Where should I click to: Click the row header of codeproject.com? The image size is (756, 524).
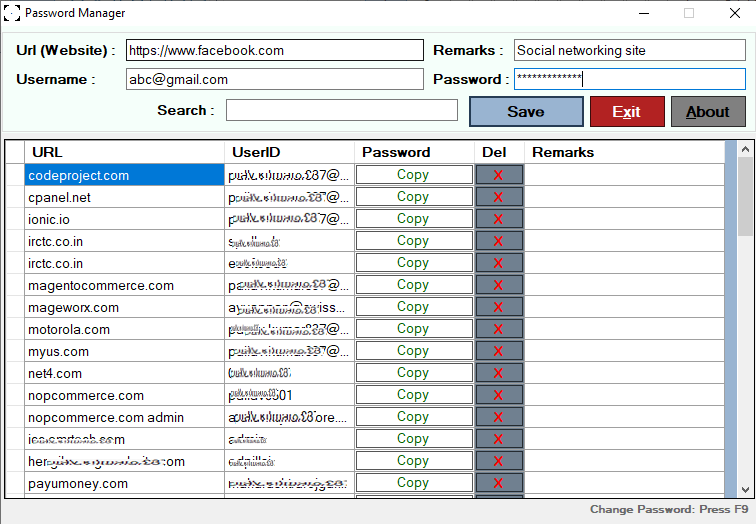point(15,175)
